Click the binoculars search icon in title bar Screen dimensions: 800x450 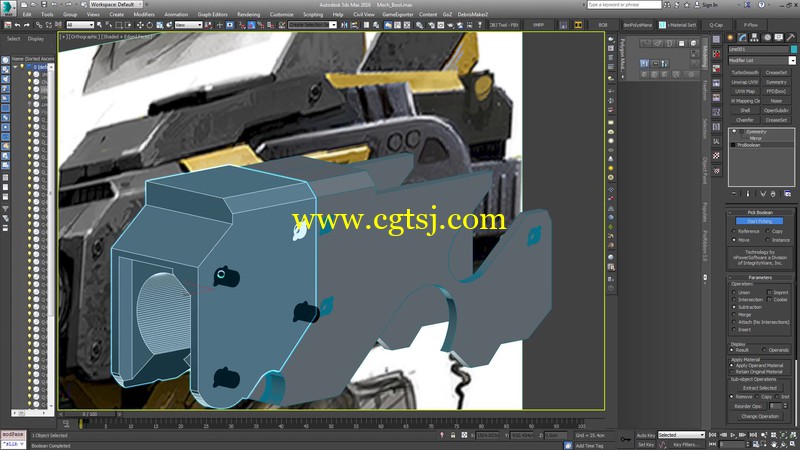(x=667, y=5)
